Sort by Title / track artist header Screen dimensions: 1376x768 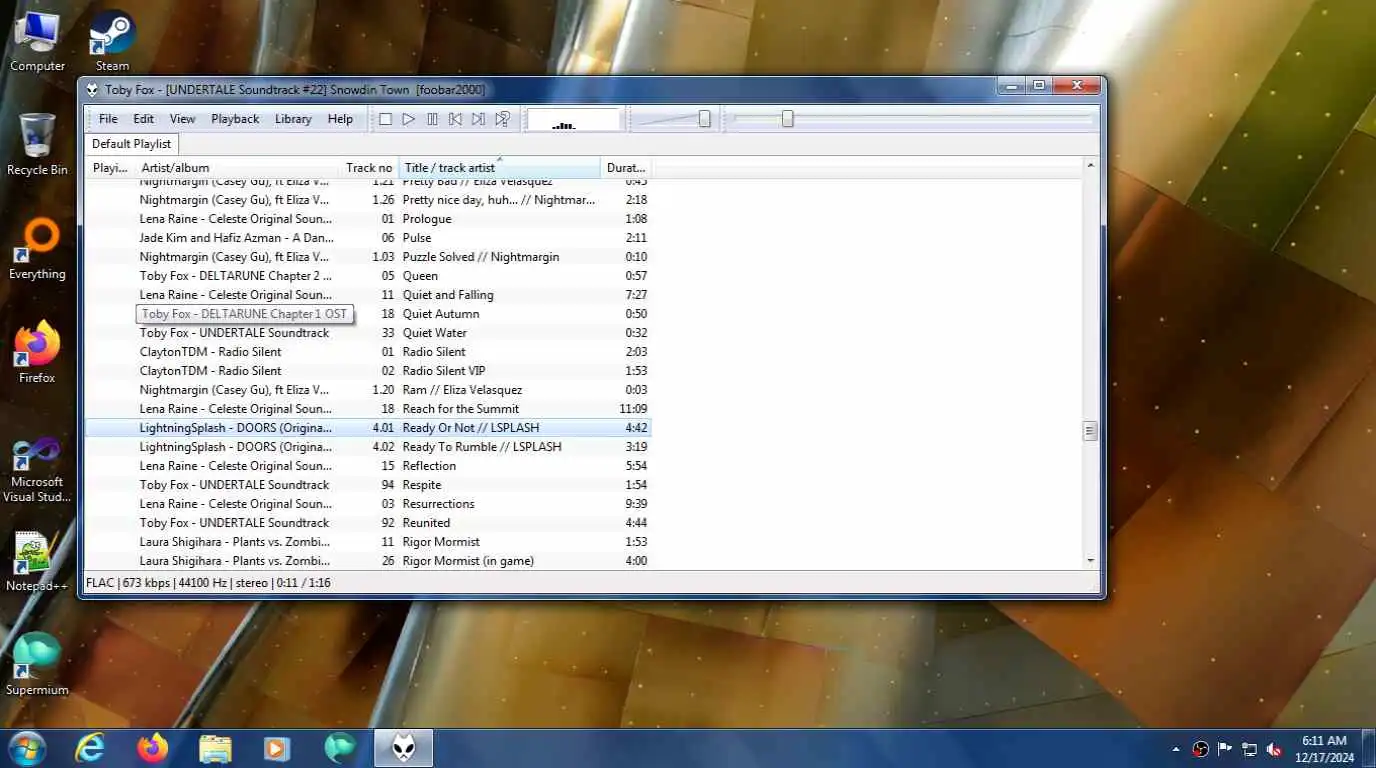[x=500, y=168]
